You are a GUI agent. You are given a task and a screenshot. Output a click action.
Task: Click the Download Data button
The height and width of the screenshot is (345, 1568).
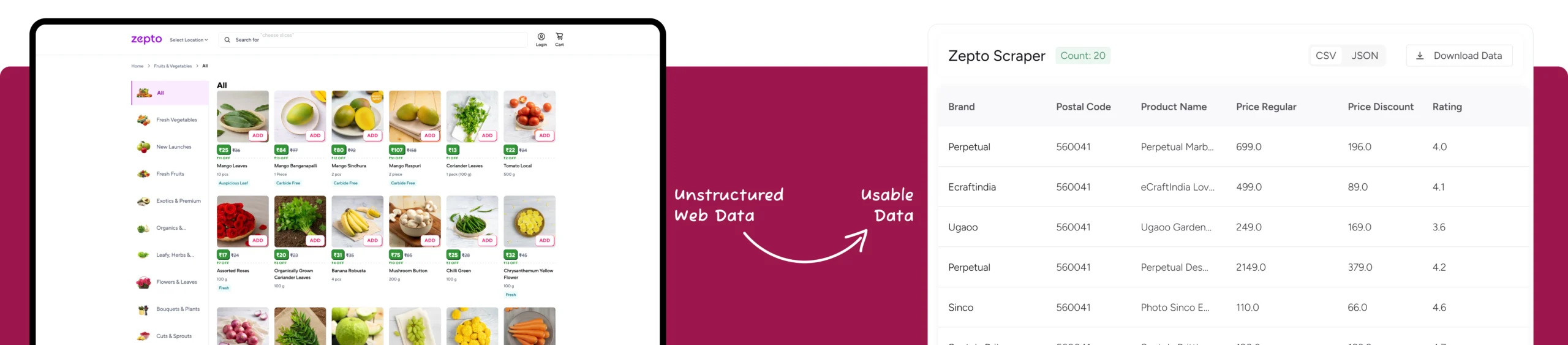click(x=1459, y=56)
